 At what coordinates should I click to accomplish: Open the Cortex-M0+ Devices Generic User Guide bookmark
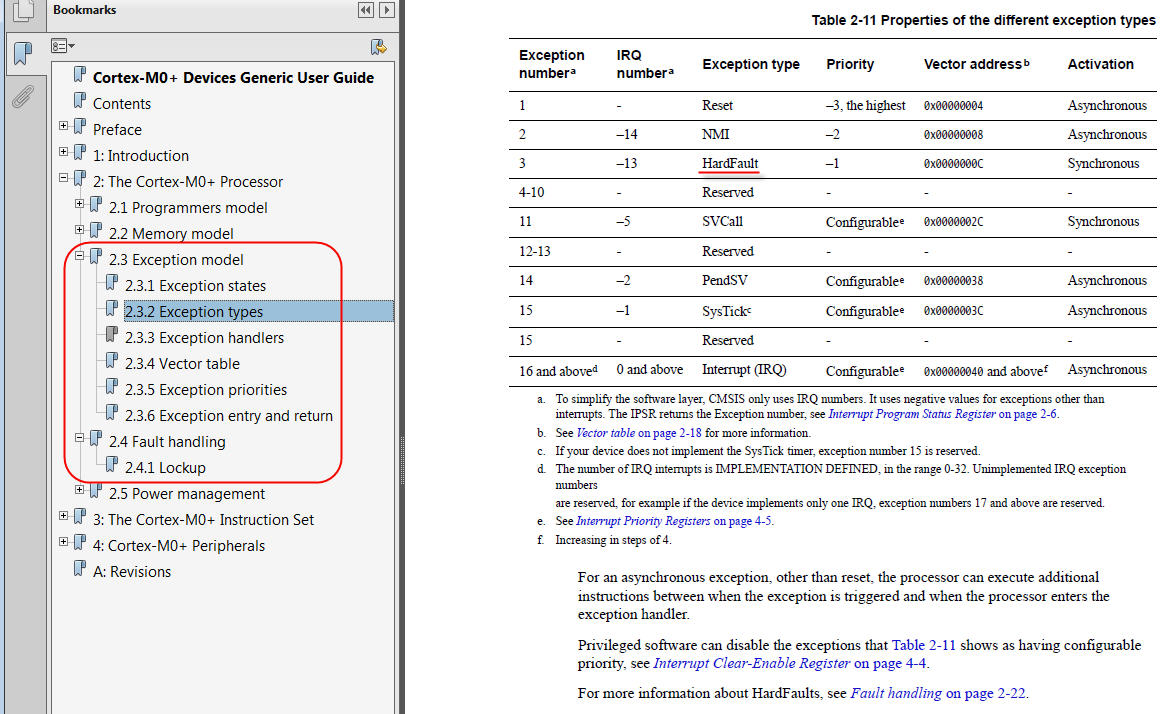click(x=233, y=78)
